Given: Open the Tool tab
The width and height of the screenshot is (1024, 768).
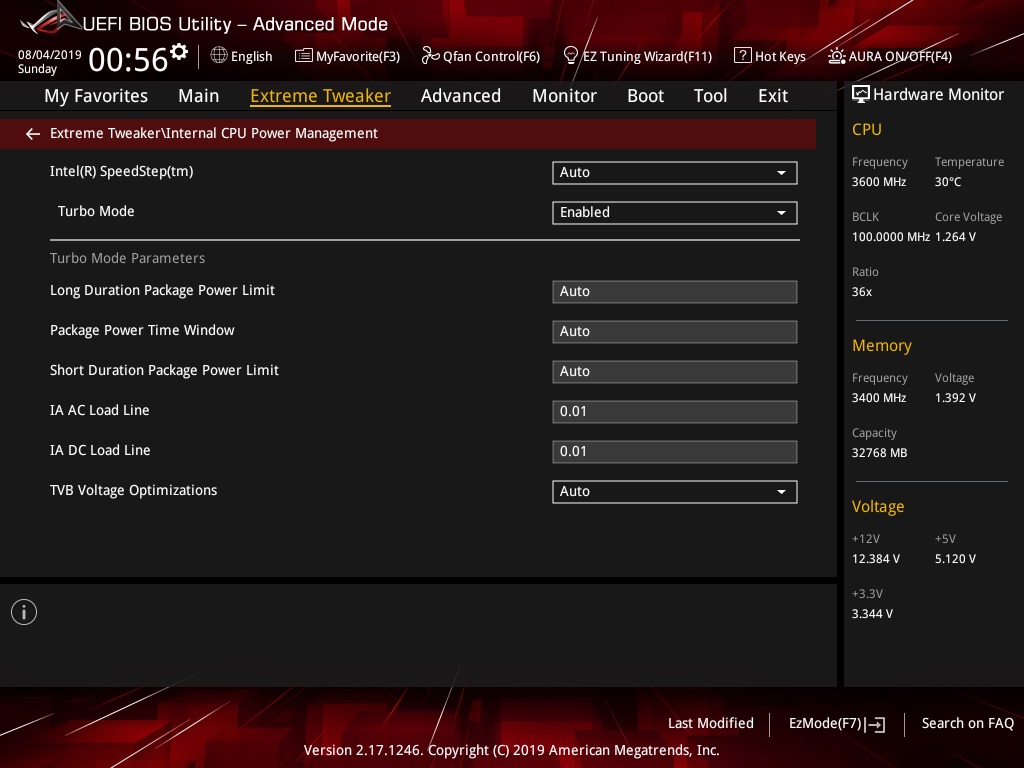Looking at the screenshot, I should (710, 96).
